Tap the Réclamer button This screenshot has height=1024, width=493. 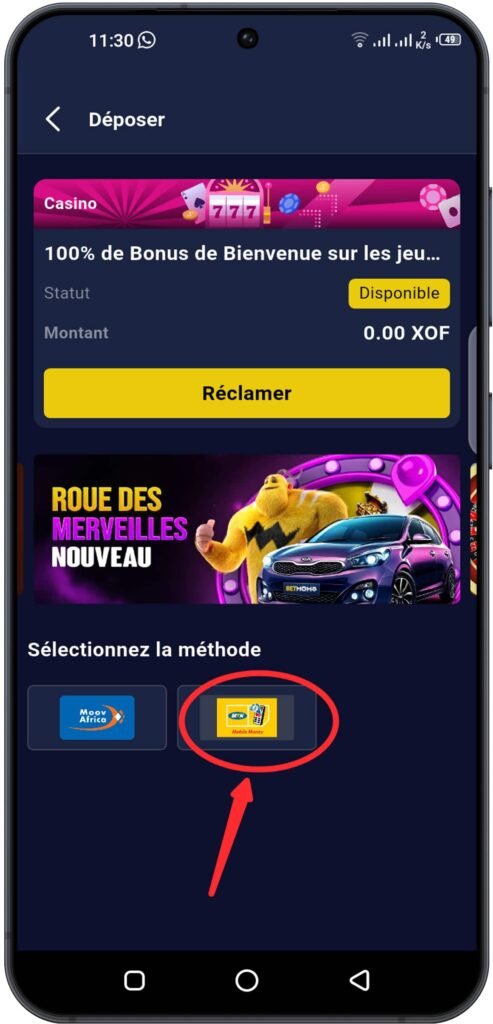click(x=247, y=393)
